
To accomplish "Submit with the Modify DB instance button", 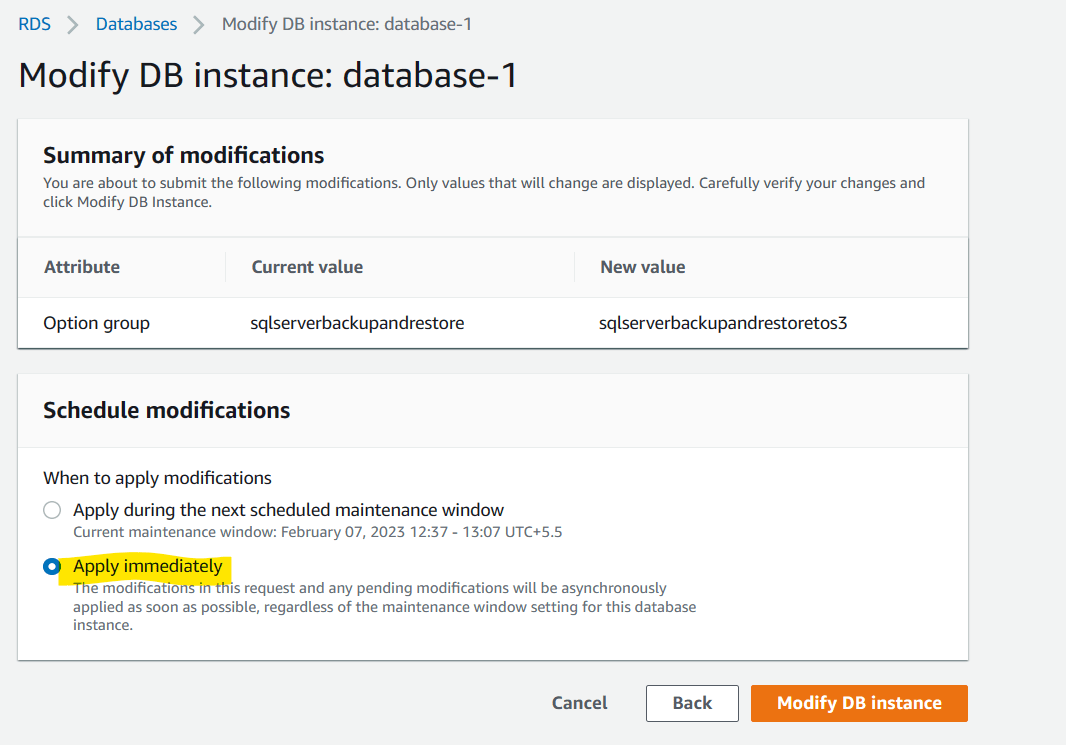I will coord(859,703).
